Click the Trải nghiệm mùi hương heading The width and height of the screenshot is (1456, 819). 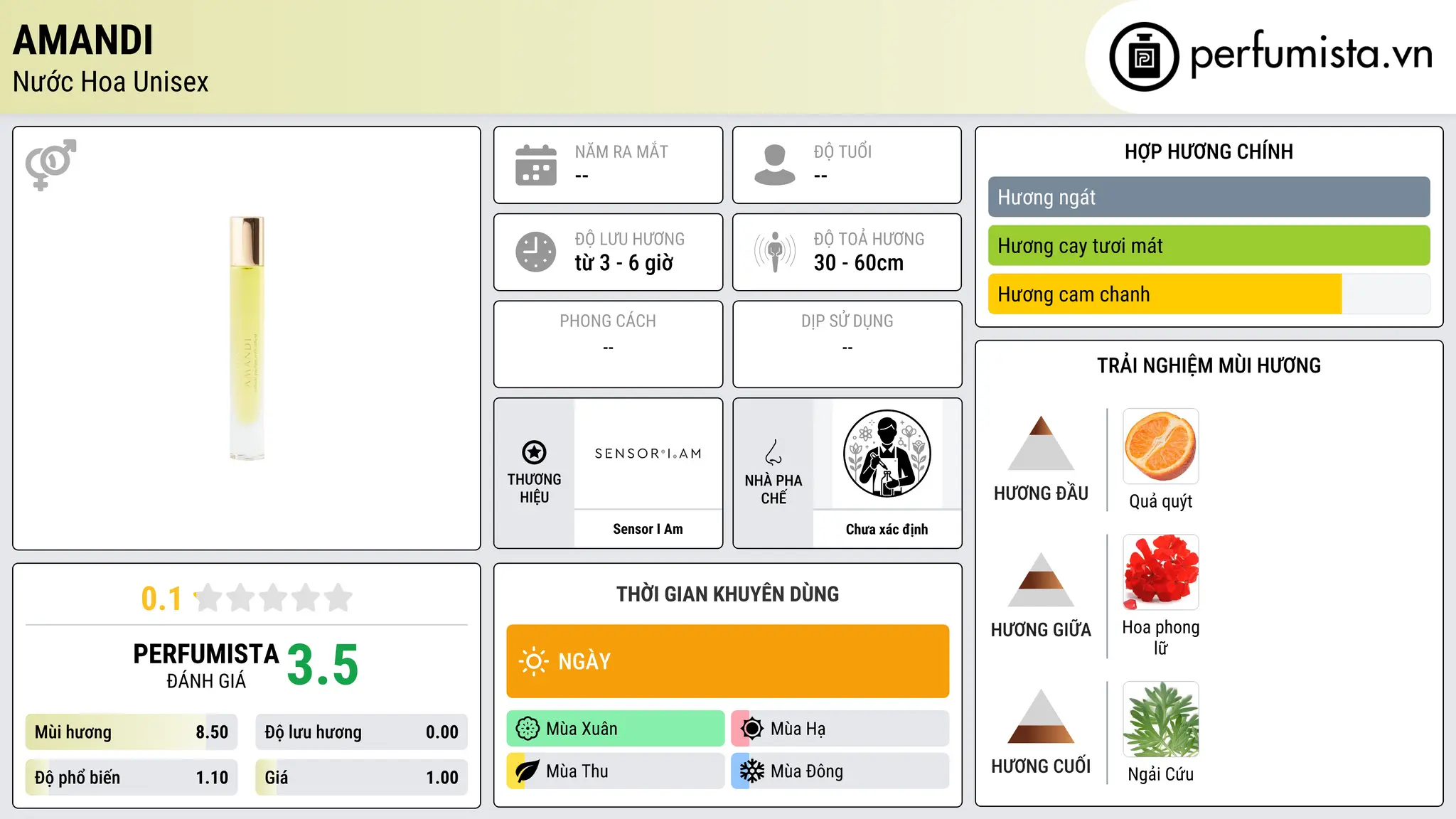click(x=1209, y=365)
